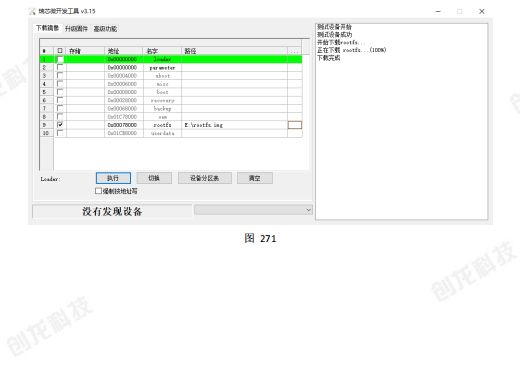Select the recovery name cell
The image size is (520, 370).
coord(162,100)
